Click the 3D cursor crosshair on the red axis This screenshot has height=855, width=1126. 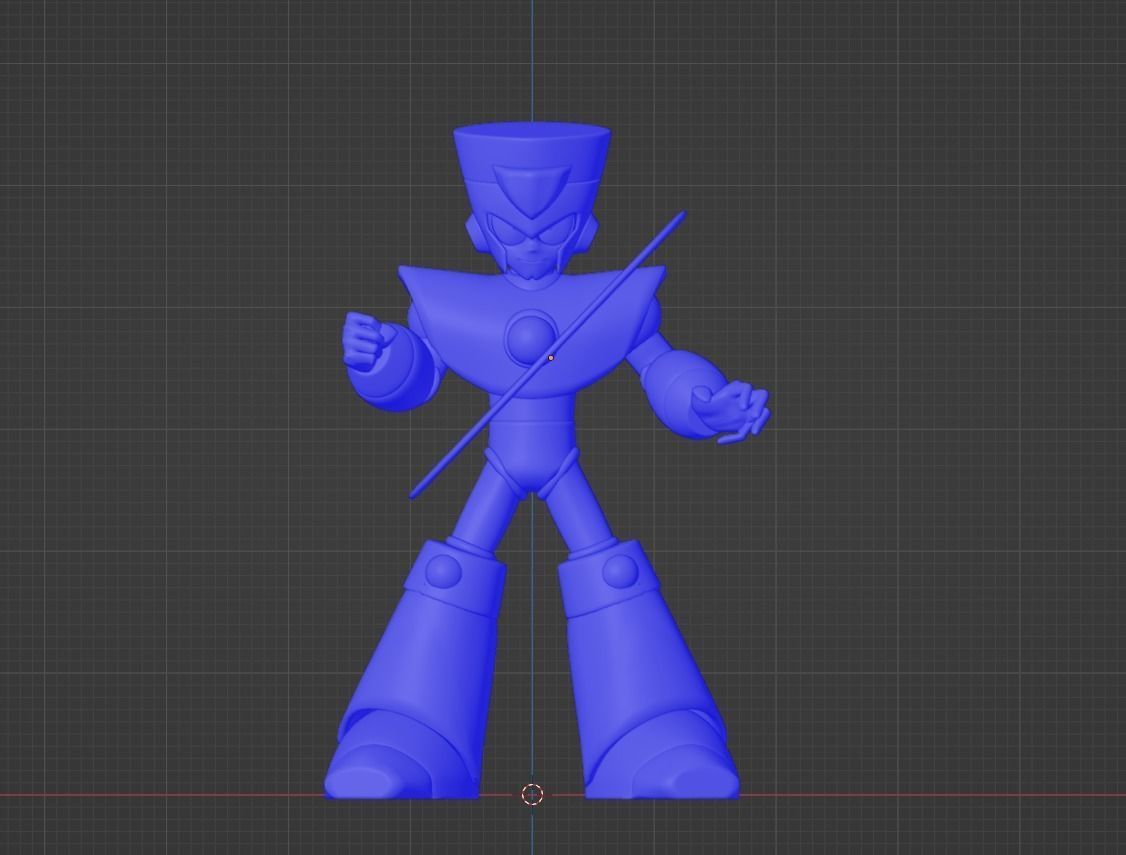click(532, 795)
